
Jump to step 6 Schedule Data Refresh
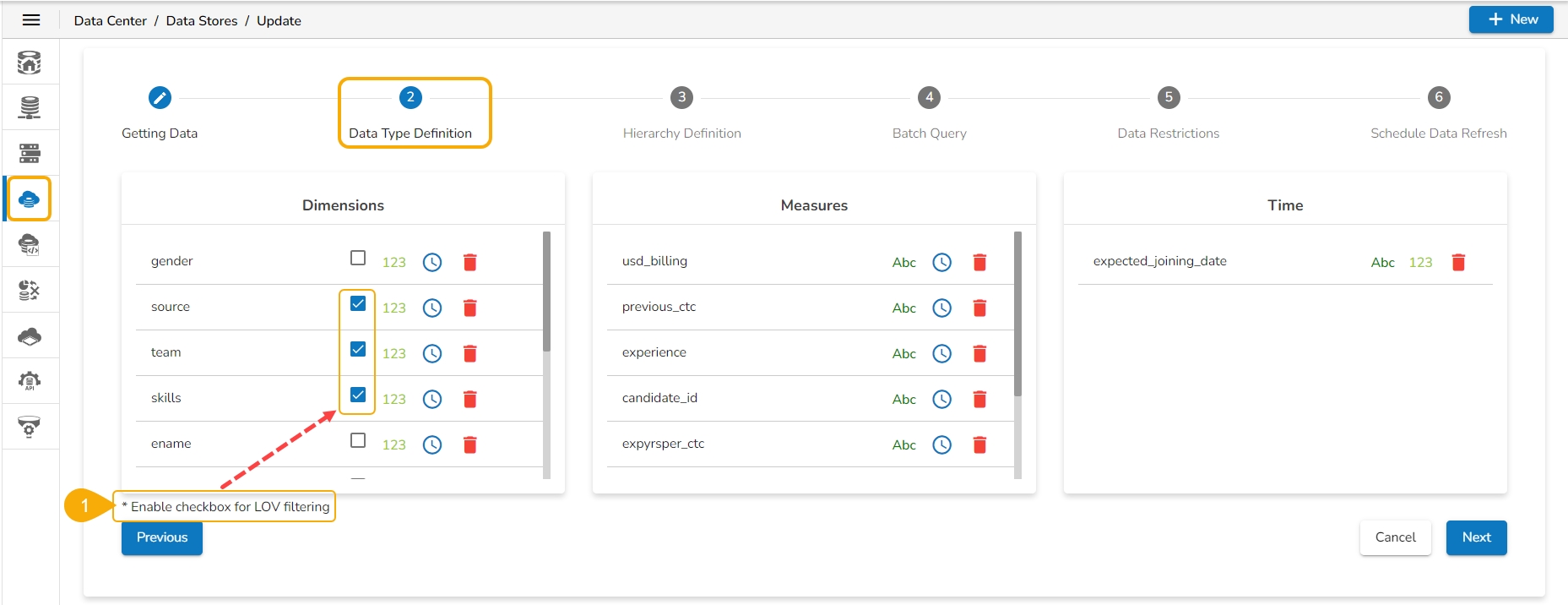click(x=1438, y=98)
